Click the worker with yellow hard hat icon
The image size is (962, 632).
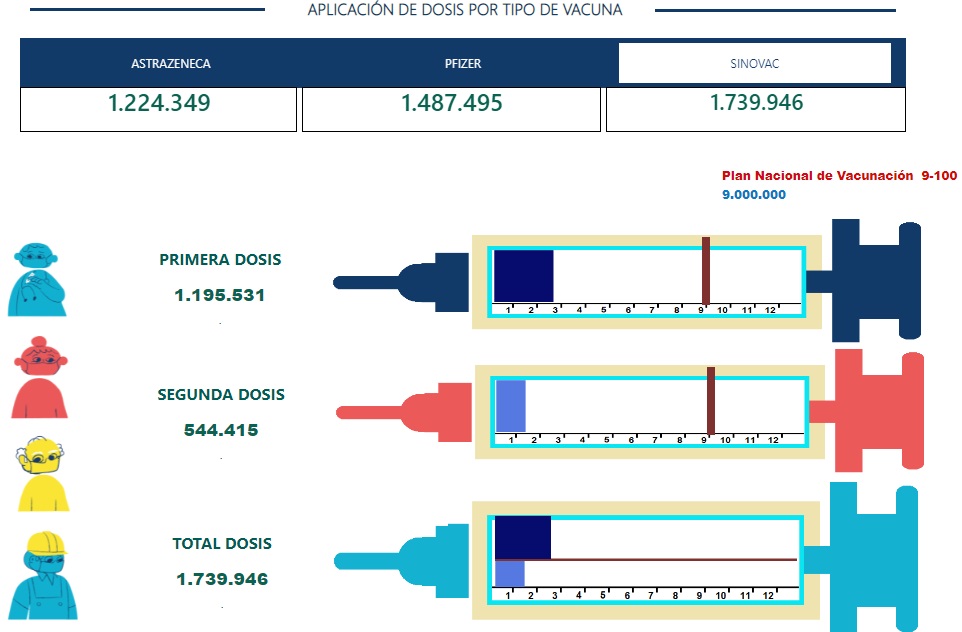[x=44, y=575]
